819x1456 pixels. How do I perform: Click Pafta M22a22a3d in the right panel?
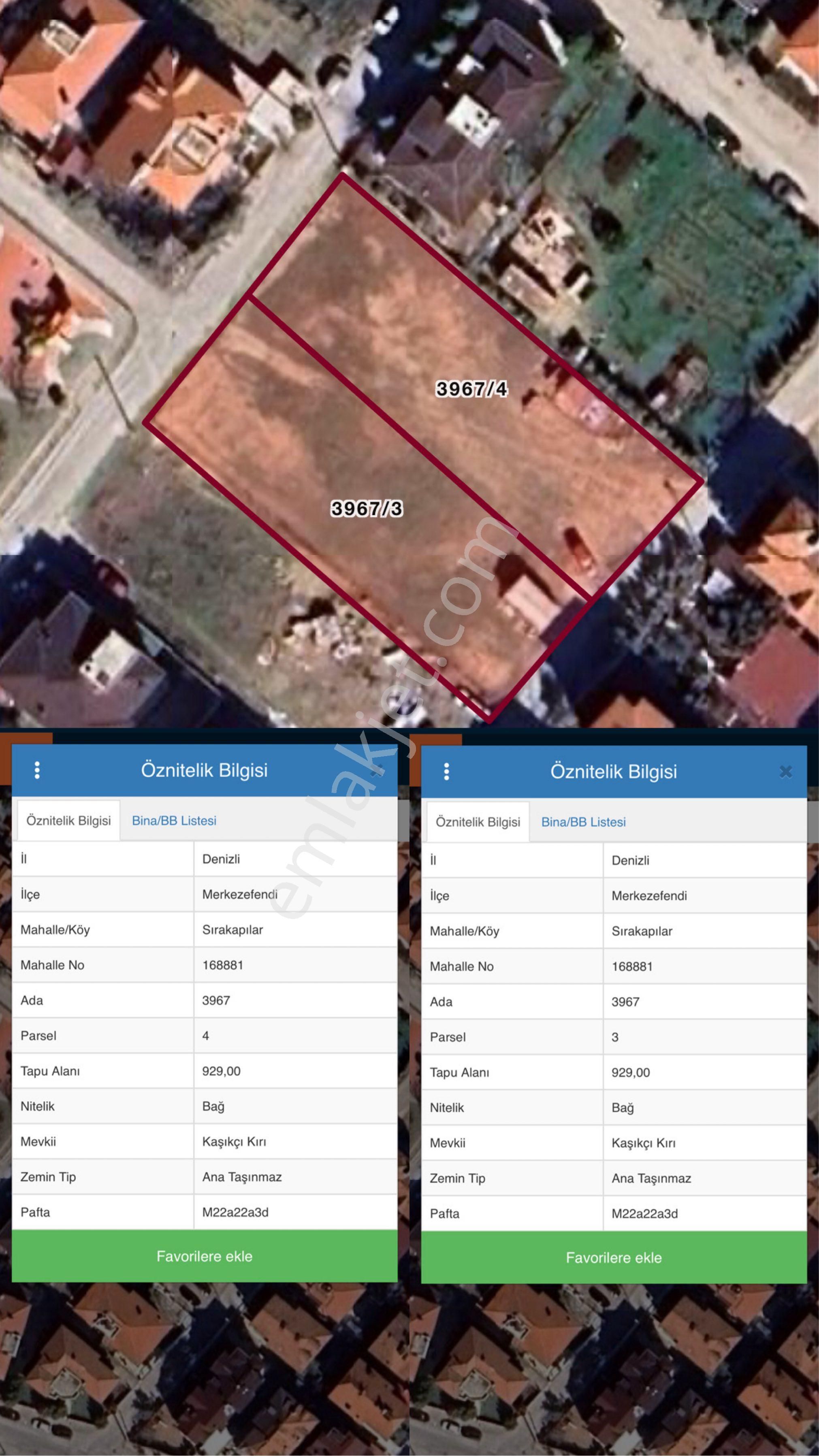click(644, 1213)
